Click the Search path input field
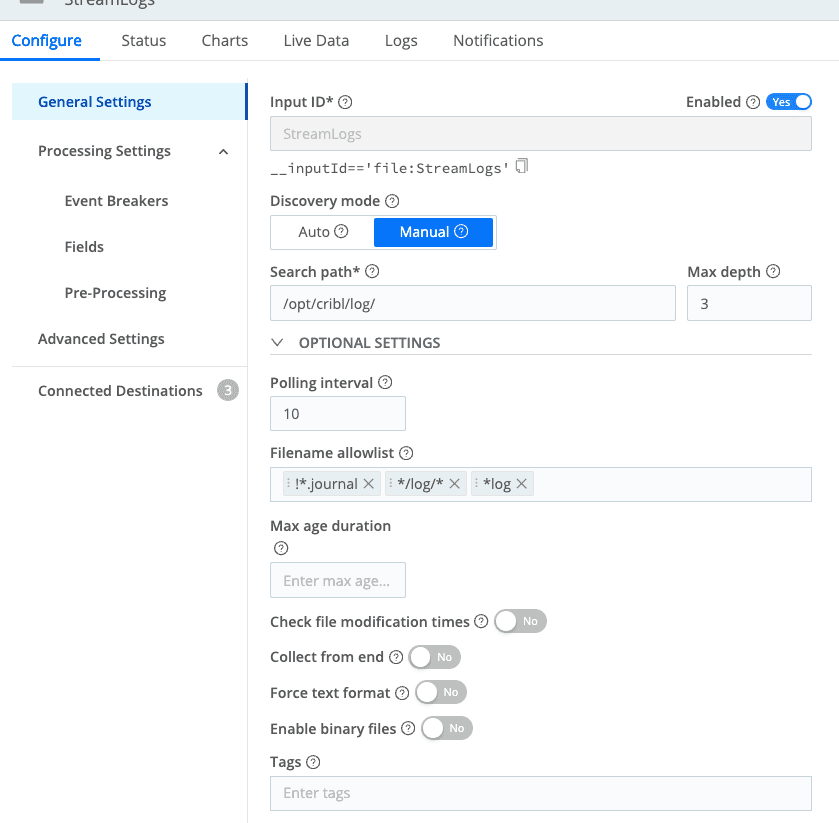The height and width of the screenshot is (823, 839). [472, 303]
